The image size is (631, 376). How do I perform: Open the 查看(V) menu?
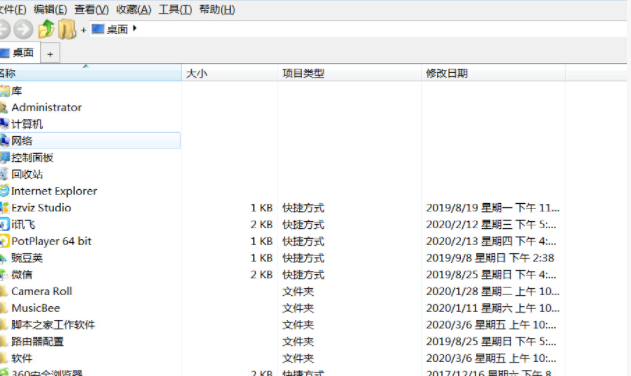coord(91,9)
